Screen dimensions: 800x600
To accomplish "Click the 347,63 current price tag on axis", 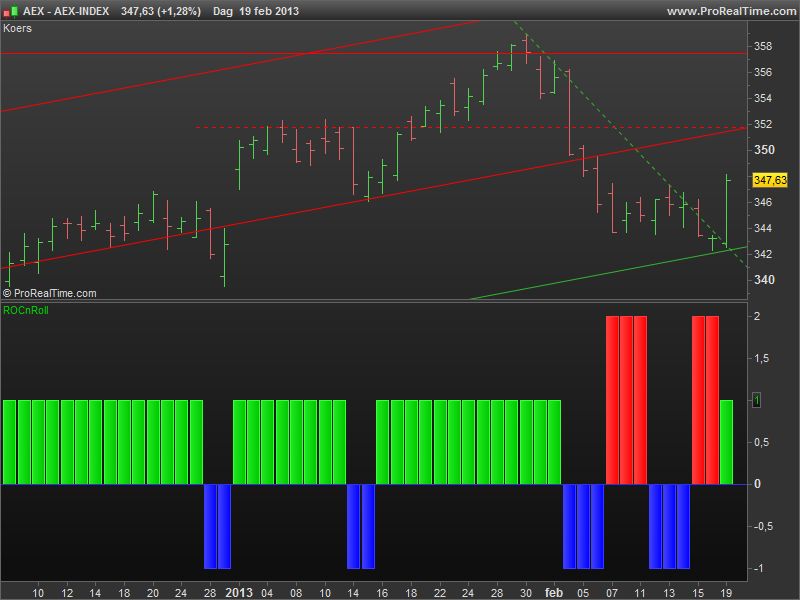I will (x=769, y=180).
